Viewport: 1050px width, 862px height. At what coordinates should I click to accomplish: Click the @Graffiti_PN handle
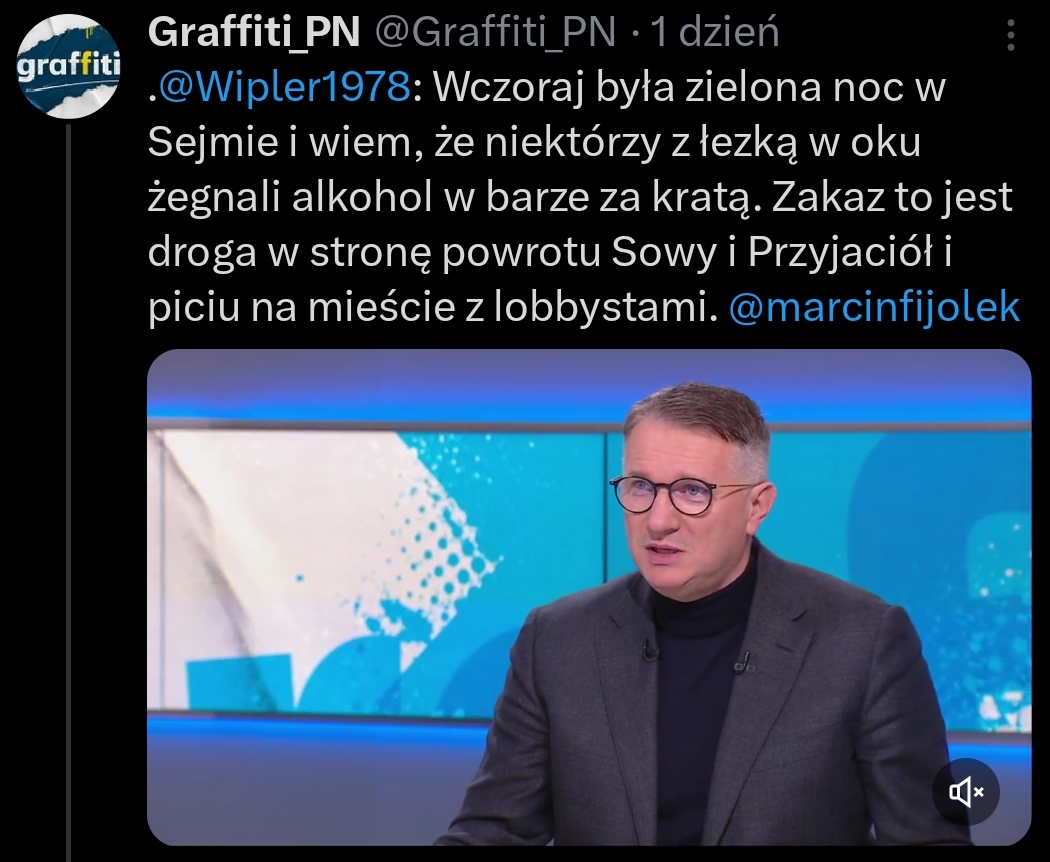pos(495,31)
